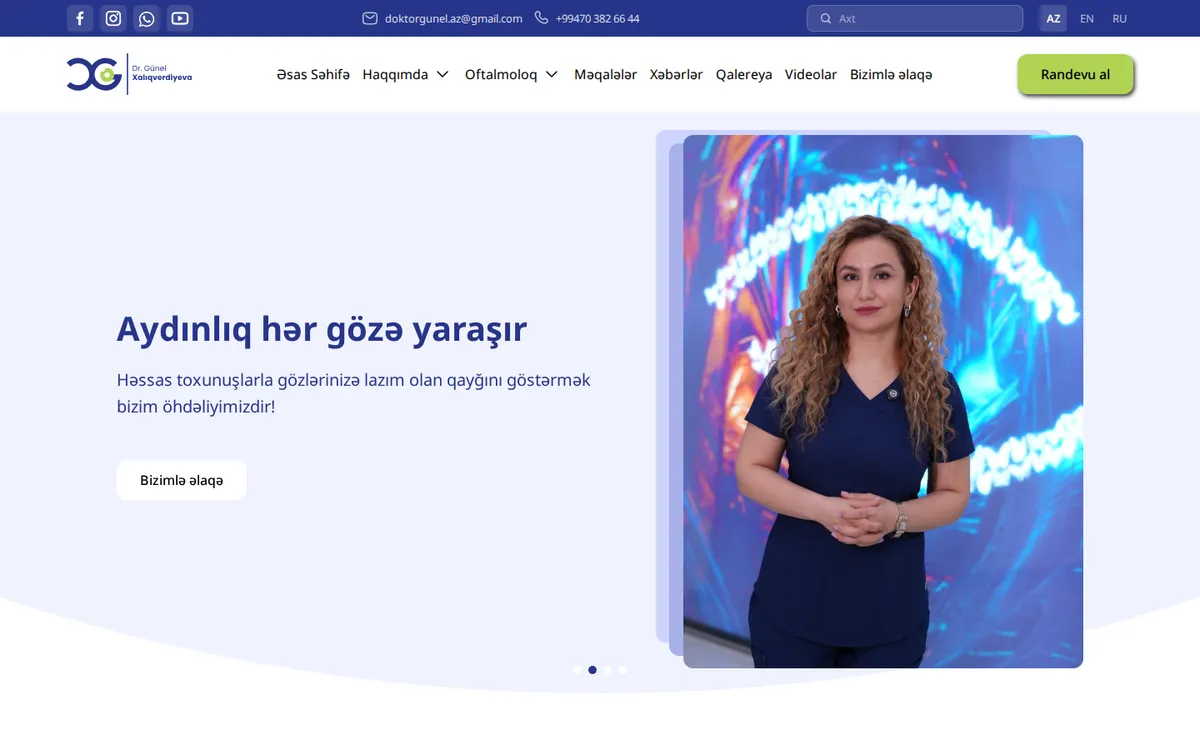Select the first carousel slide dot
Screen dimensions: 1200x750
tap(577, 670)
